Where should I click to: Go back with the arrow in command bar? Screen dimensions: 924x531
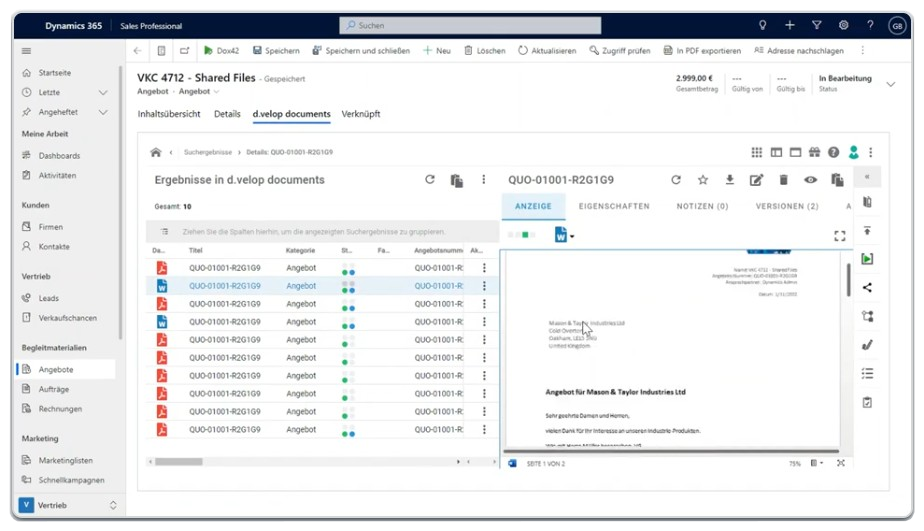point(137,51)
